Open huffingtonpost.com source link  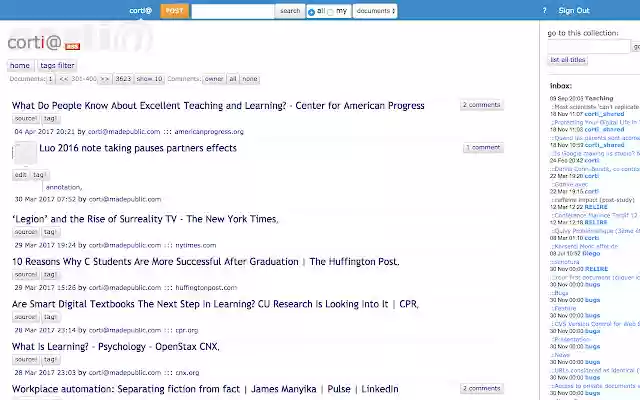pos(206,288)
